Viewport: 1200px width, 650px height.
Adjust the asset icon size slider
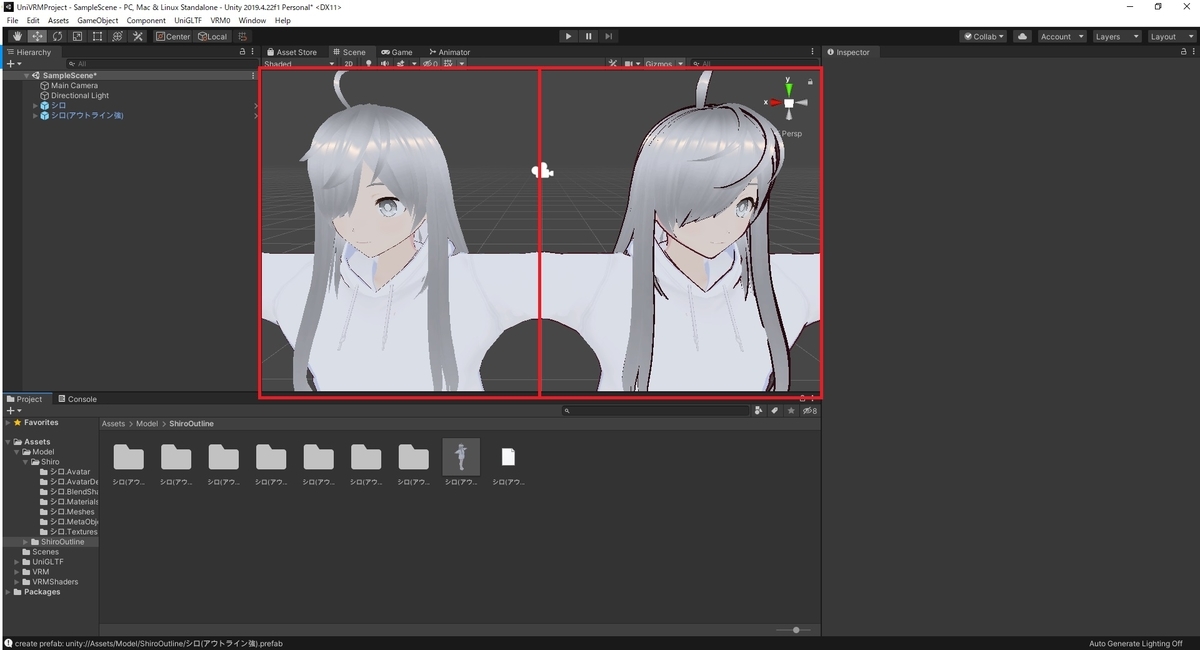pyautogui.click(x=795, y=630)
